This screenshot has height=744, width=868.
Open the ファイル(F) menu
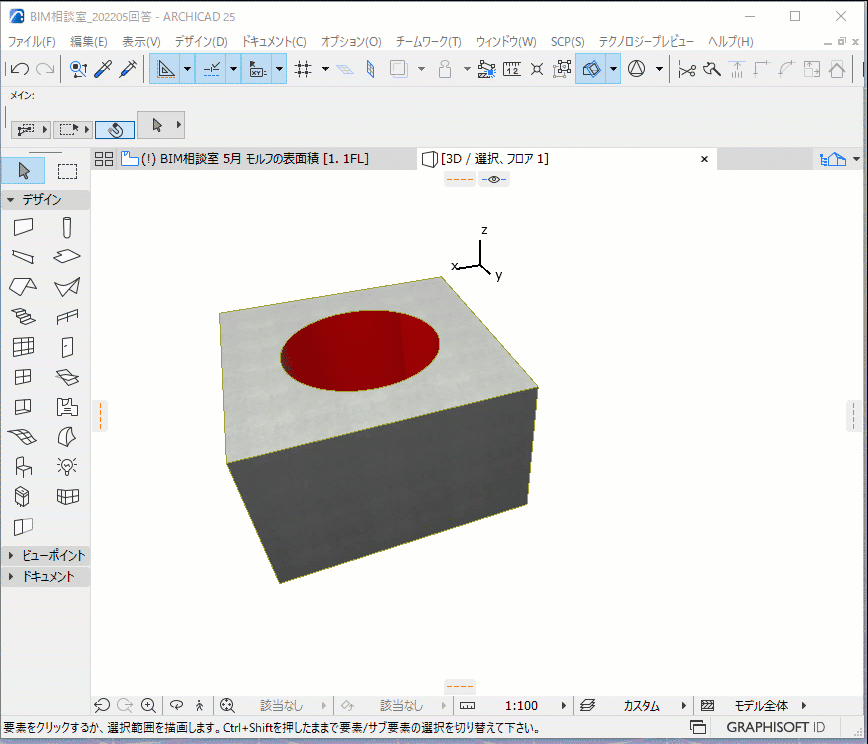point(31,42)
